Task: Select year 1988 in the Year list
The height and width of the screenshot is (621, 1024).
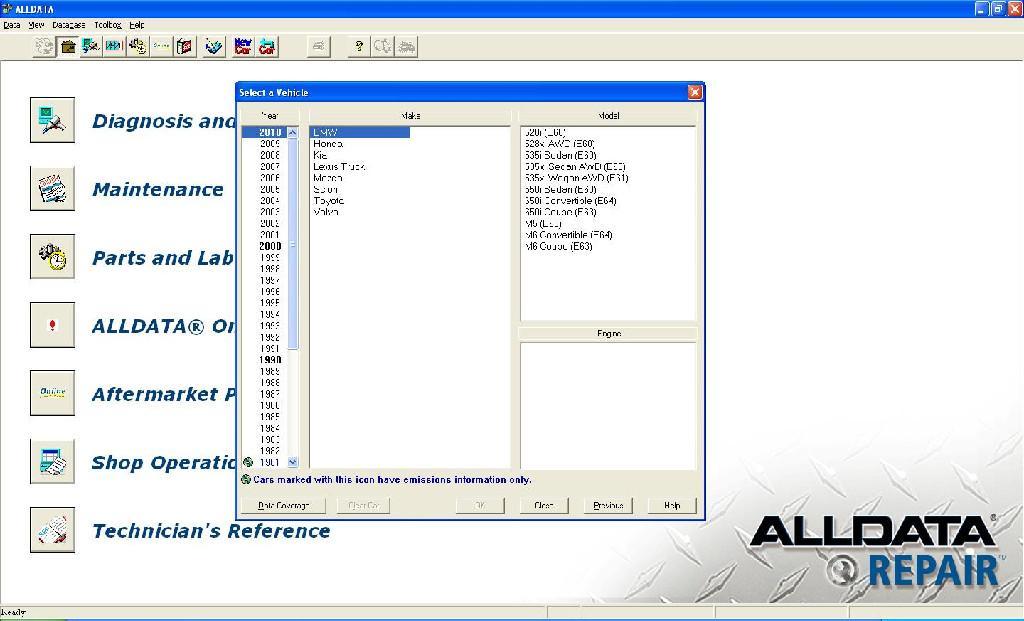Action: pos(270,383)
